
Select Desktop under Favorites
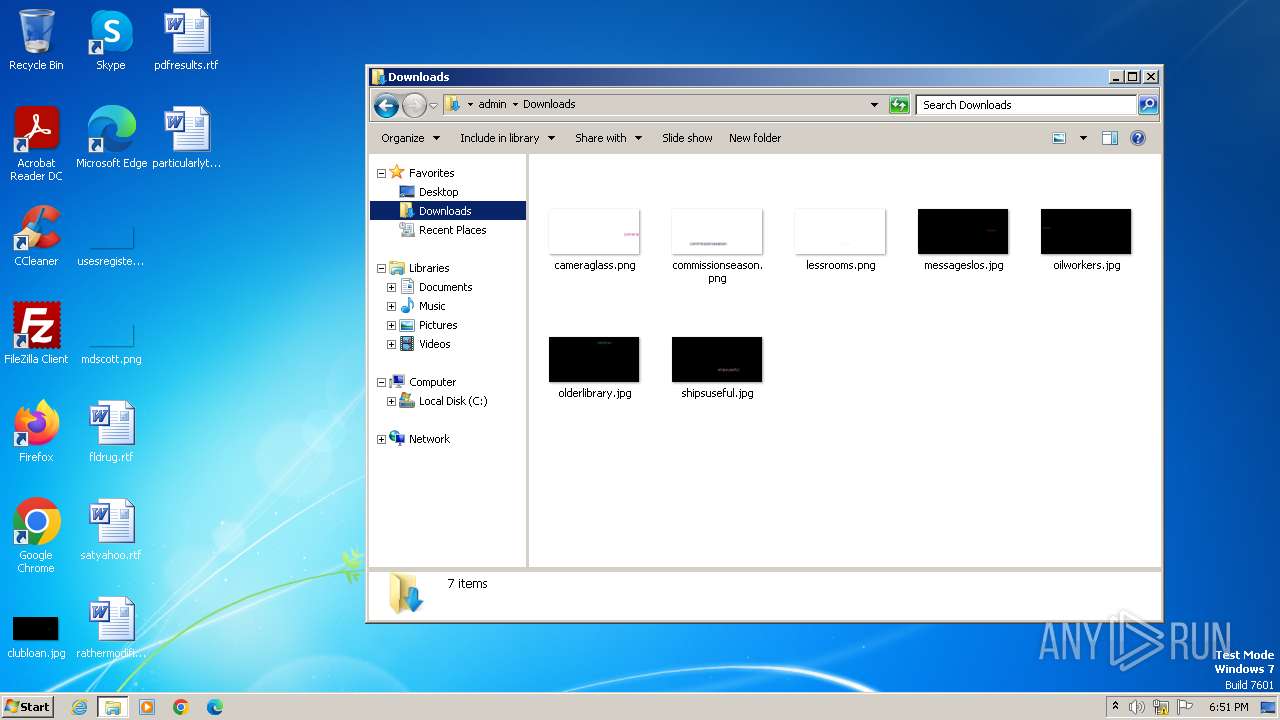click(x=438, y=192)
